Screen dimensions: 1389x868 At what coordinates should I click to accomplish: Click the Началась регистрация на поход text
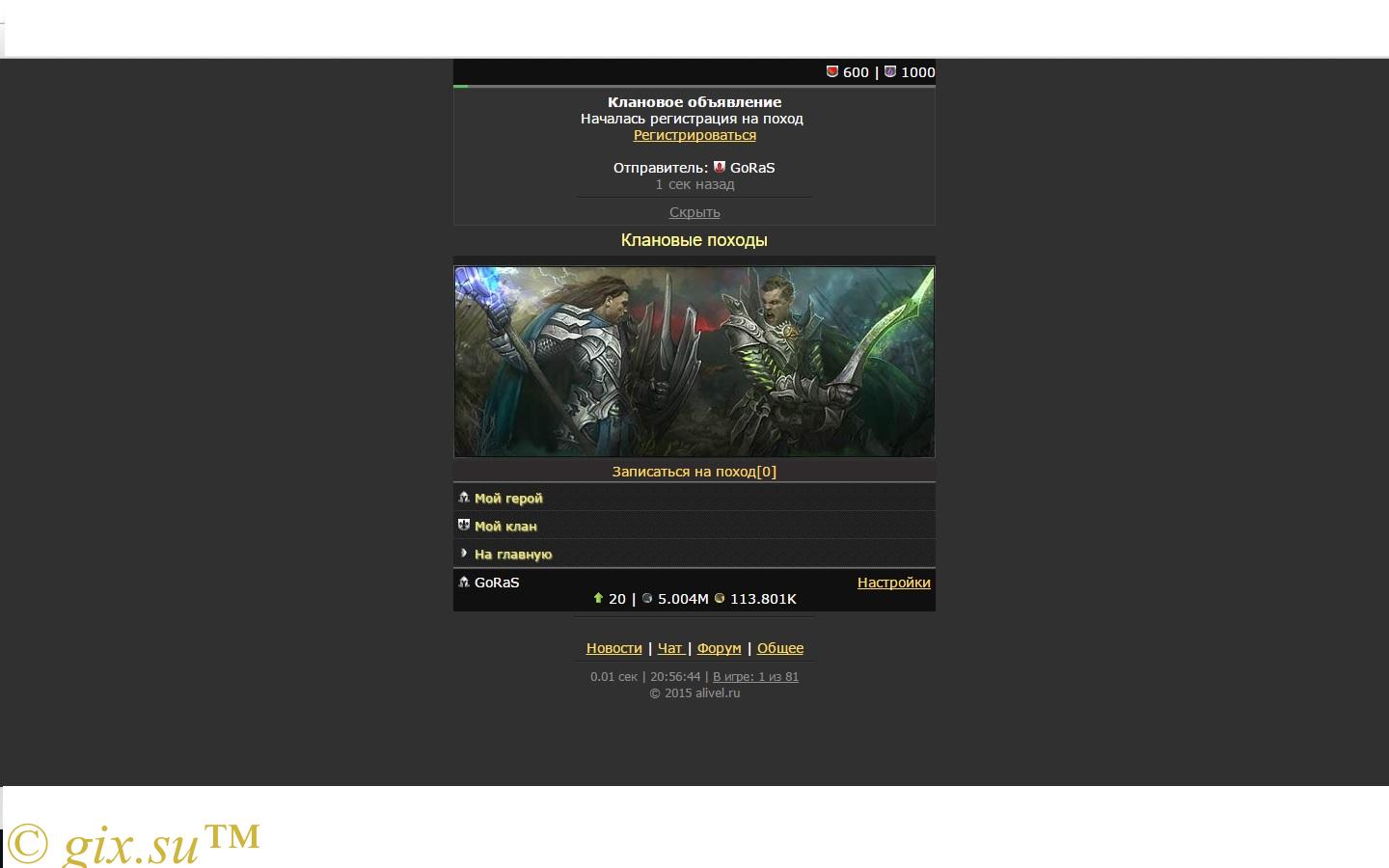click(x=692, y=119)
